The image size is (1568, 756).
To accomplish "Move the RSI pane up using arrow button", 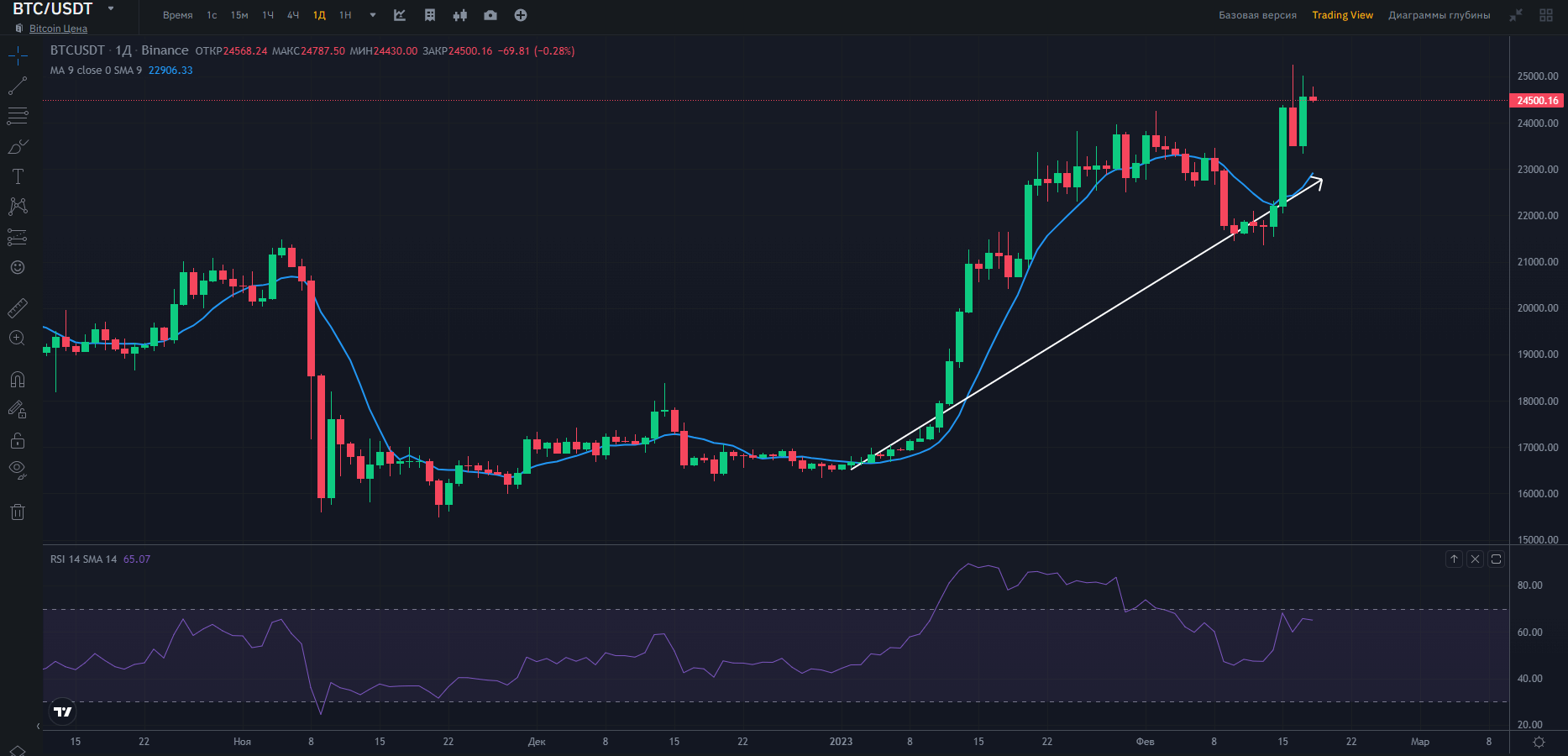I will (1454, 559).
